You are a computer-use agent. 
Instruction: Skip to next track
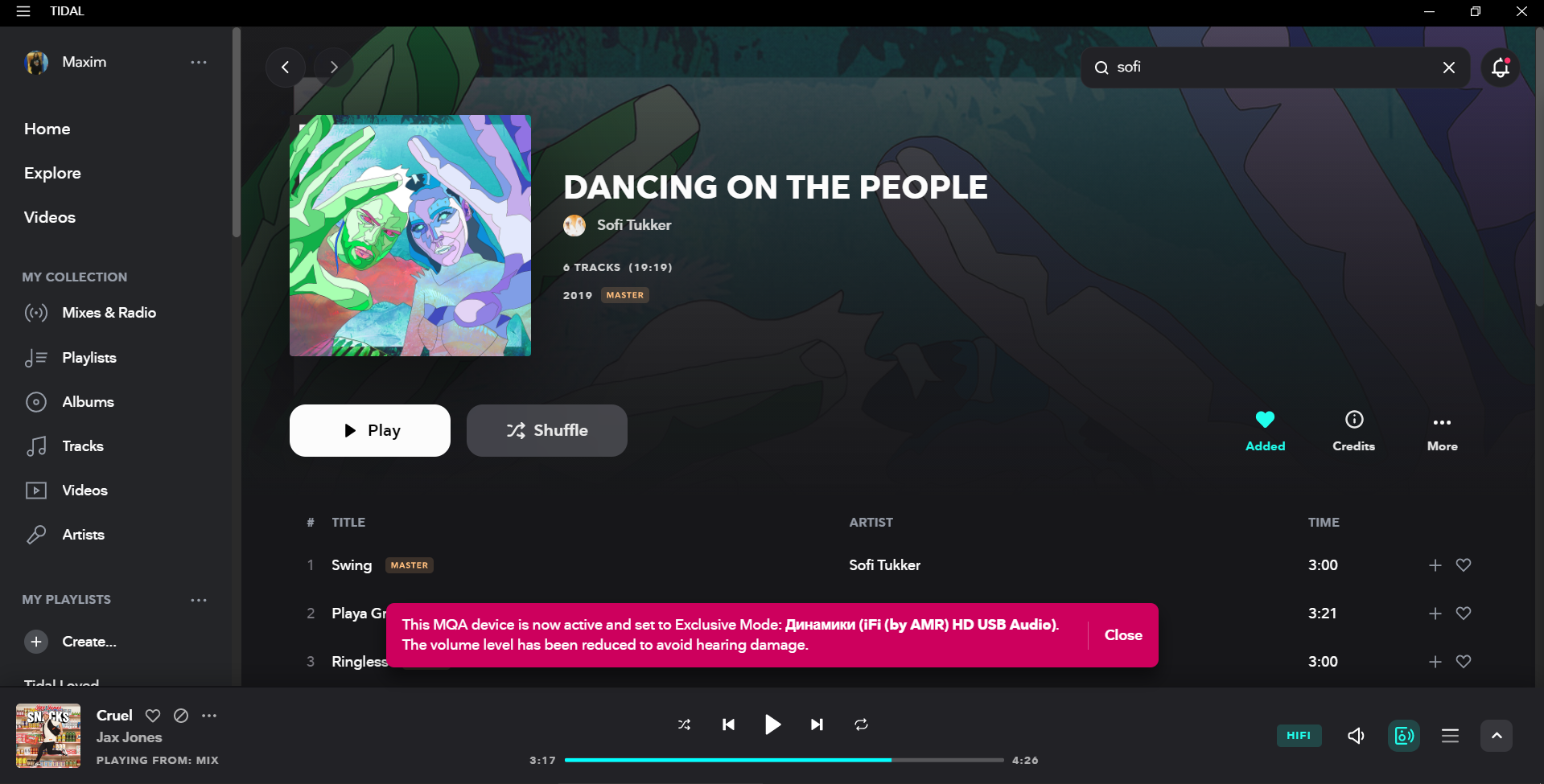pos(817,724)
